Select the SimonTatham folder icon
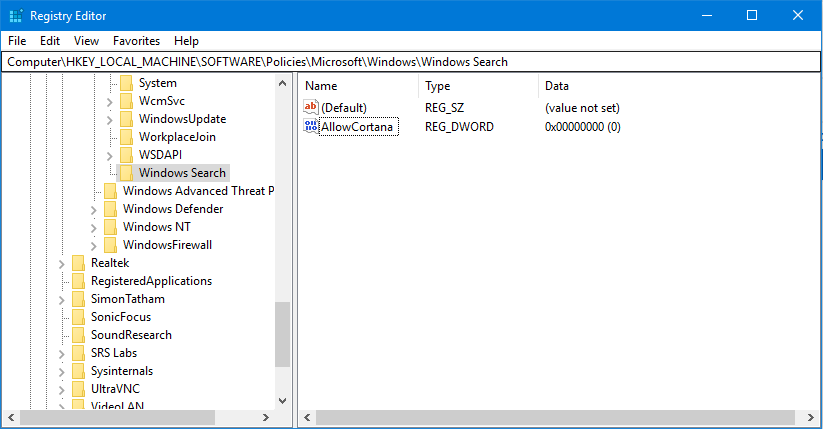Image resolution: width=823 pixels, height=429 pixels. pos(78,299)
